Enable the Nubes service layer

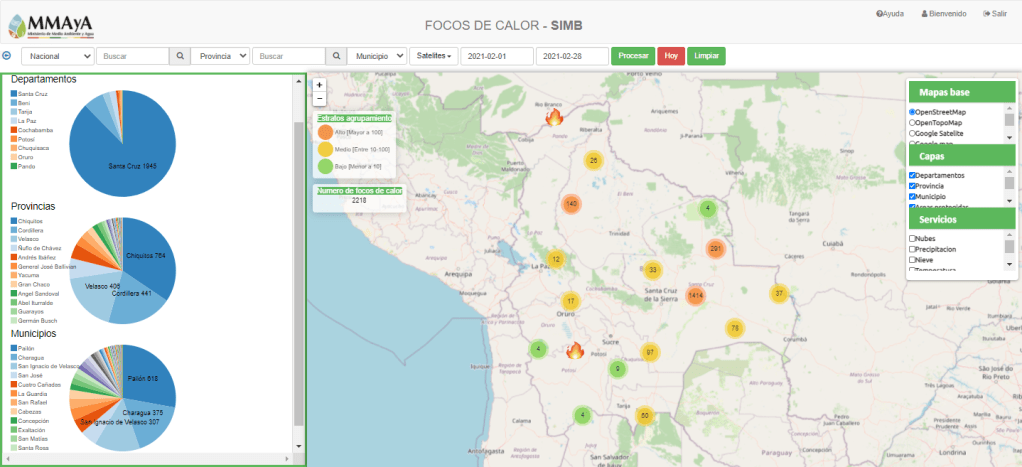pos(912,238)
